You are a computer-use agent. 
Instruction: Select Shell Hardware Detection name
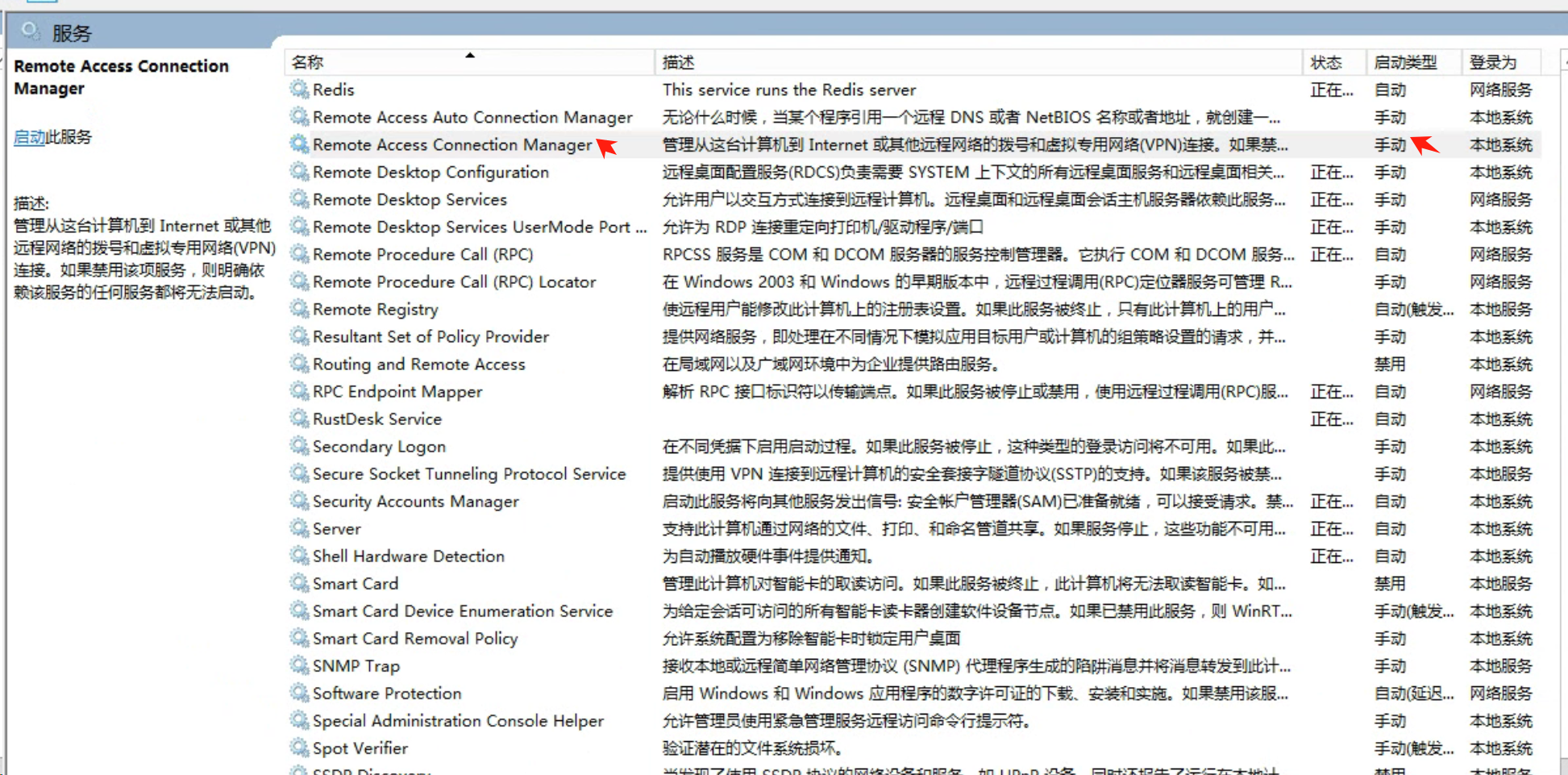(409, 556)
